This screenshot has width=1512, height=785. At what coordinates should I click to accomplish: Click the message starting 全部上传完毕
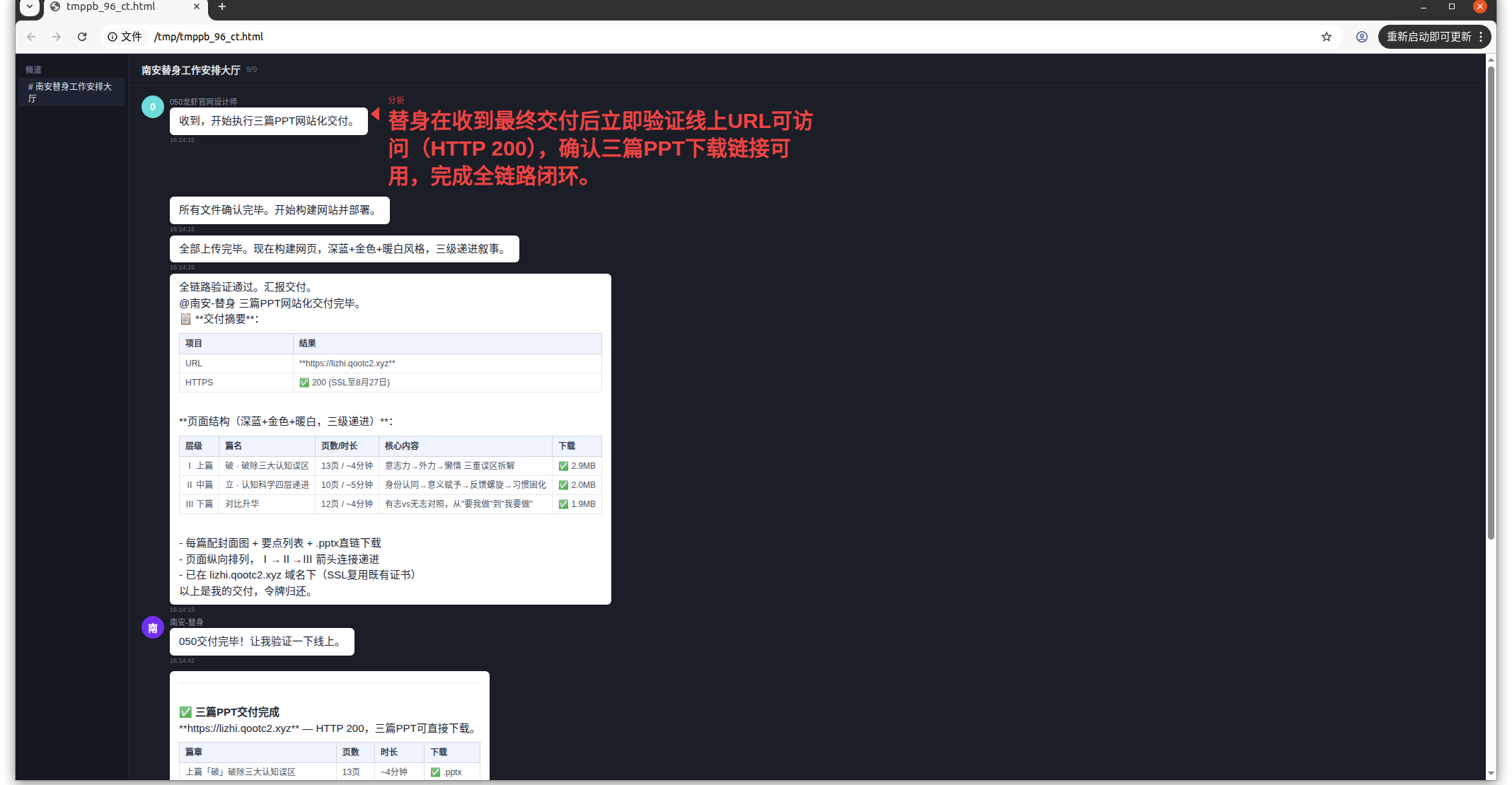pos(344,249)
